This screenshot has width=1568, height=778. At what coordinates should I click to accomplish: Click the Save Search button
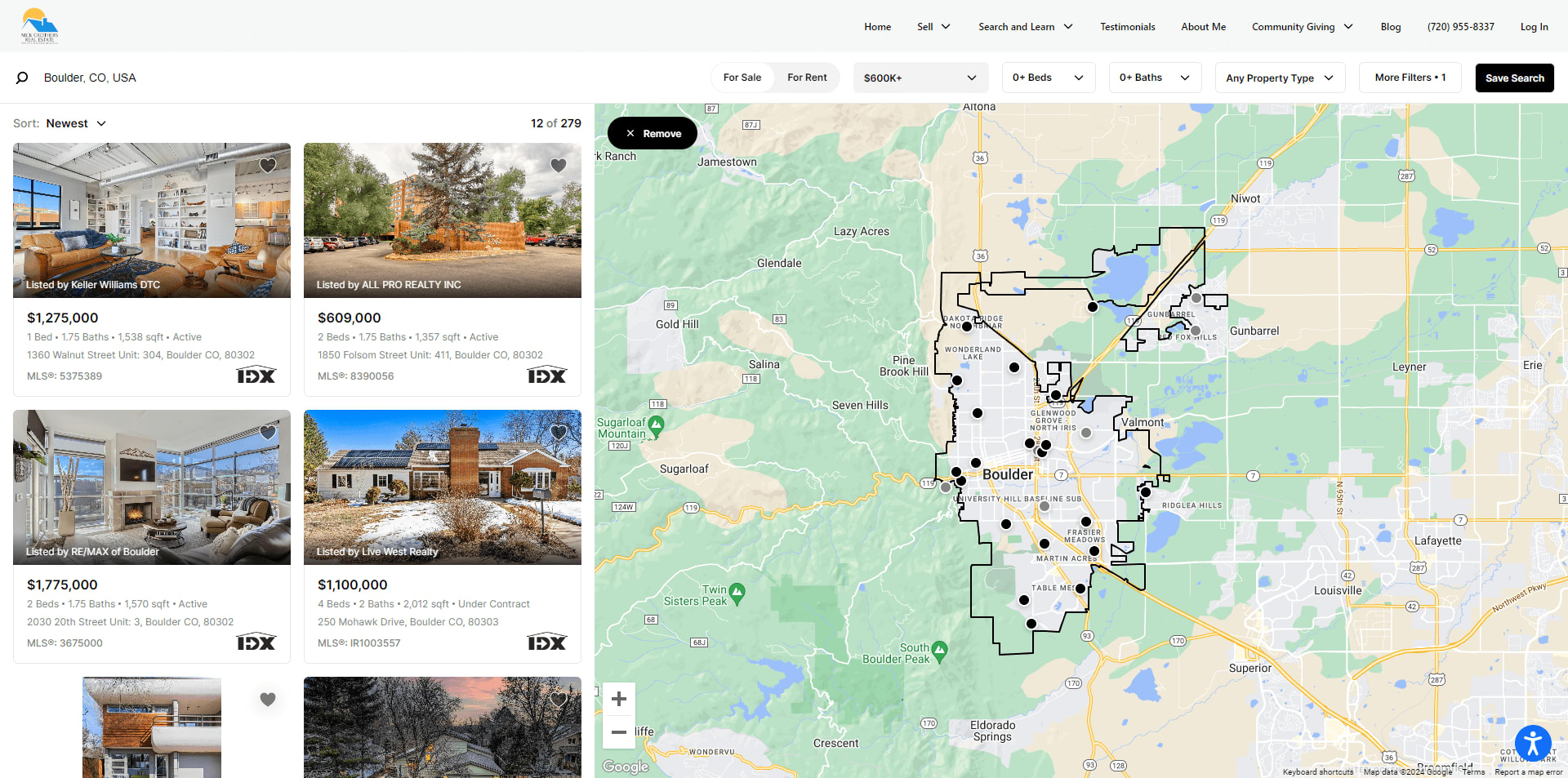(x=1515, y=78)
